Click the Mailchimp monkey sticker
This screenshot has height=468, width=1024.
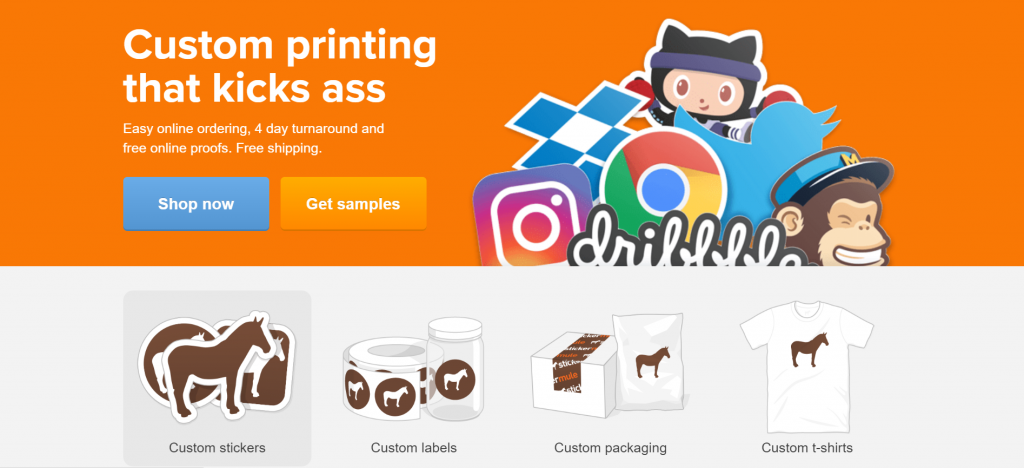pyautogui.click(x=833, y=209)
